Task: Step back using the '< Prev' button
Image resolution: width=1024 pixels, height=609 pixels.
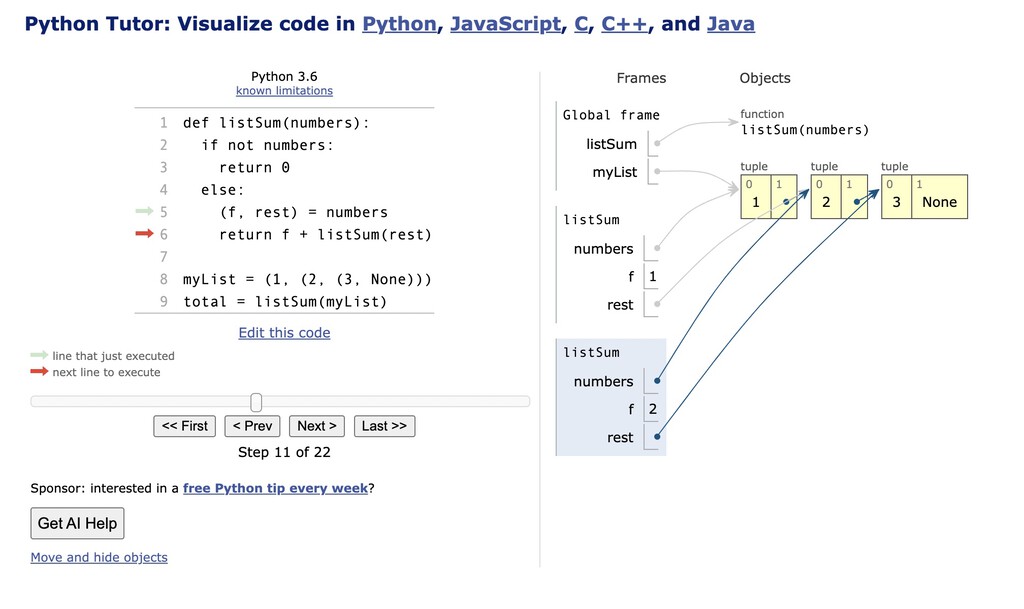Action: [251, 426]
